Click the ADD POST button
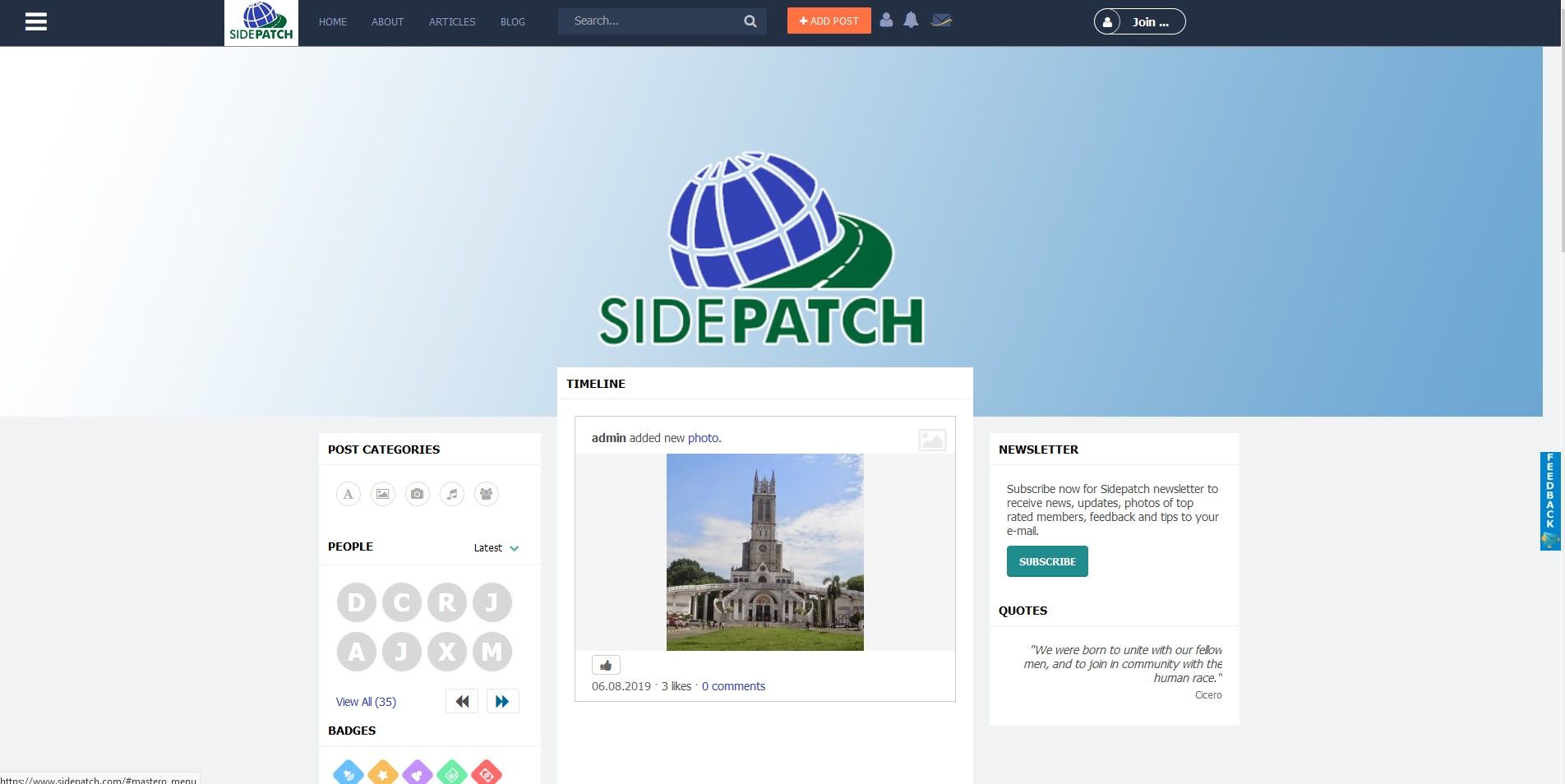This screenshot has width=1565, height=784. 829,21
